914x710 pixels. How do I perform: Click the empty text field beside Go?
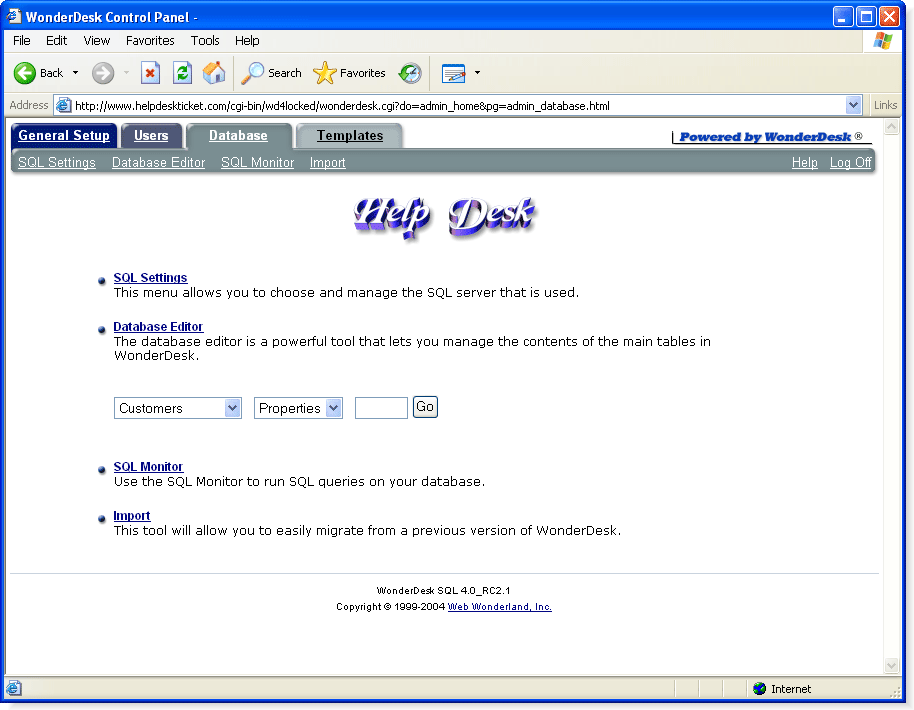tap(381, 407)
